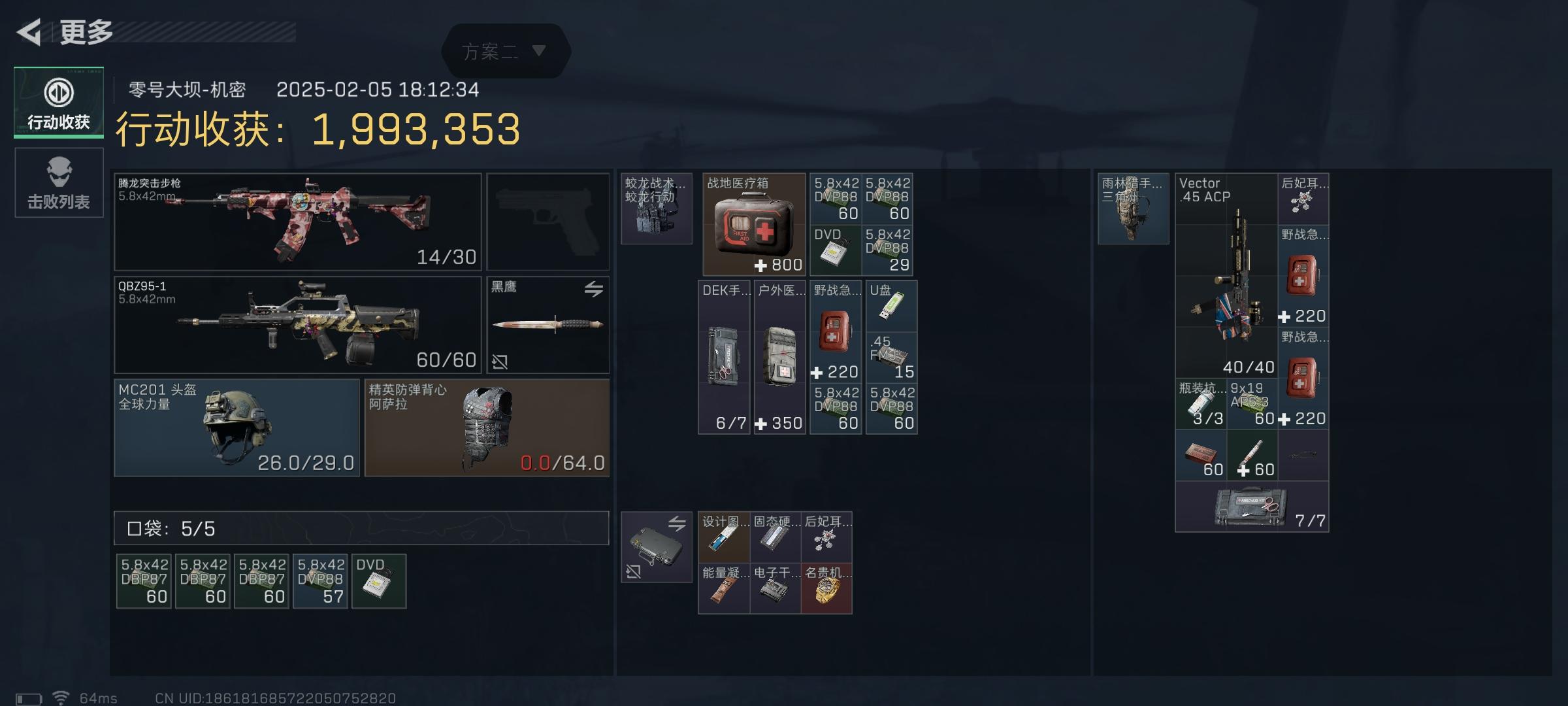Select the 精英防弹背心 armor vest item

[487, 428]
